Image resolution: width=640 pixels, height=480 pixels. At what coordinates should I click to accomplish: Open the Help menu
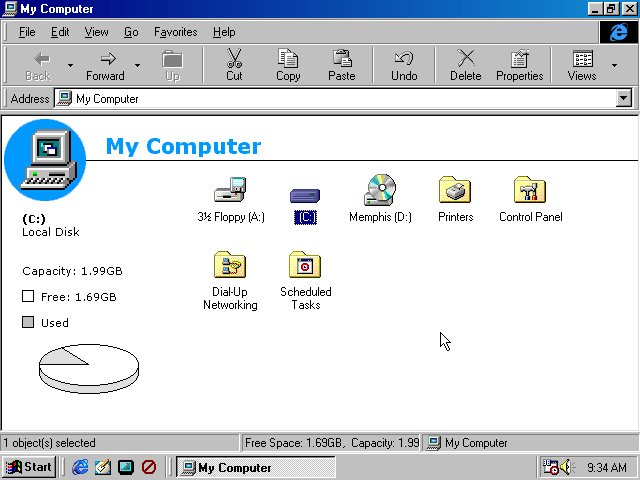pyautogui.click(x=224, y=32)
